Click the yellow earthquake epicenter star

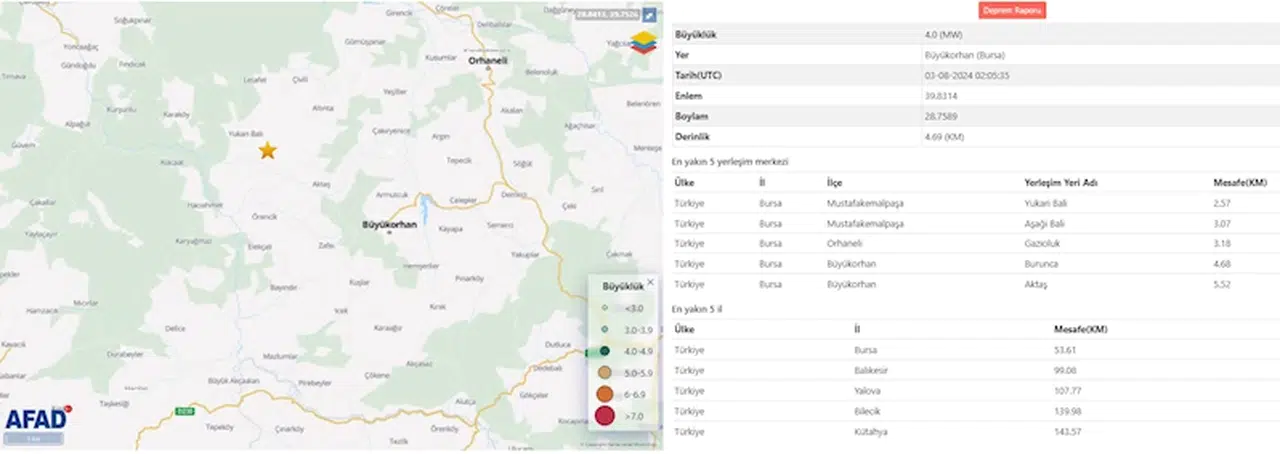click(x=267, y=151)
